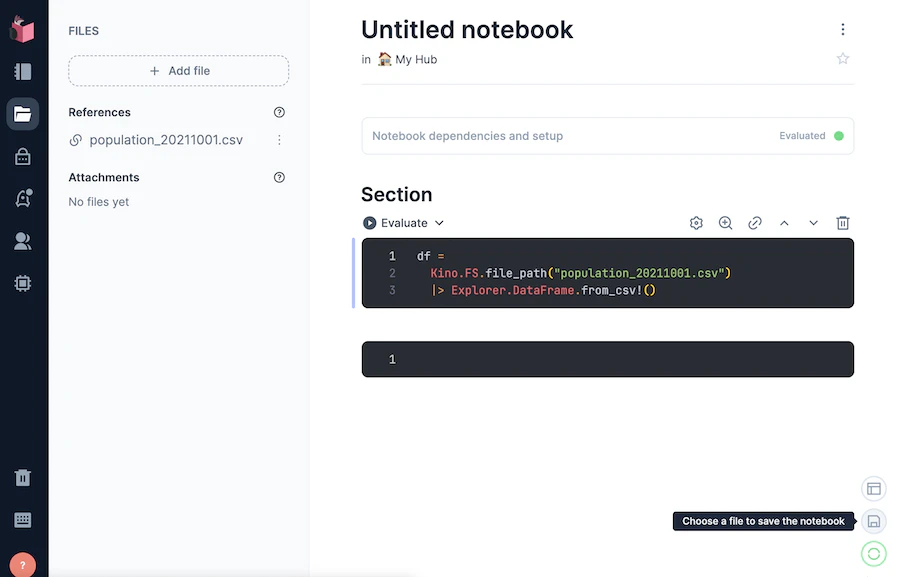
Task: Click into the df code cell editor
Action: [x=608, y=273]
